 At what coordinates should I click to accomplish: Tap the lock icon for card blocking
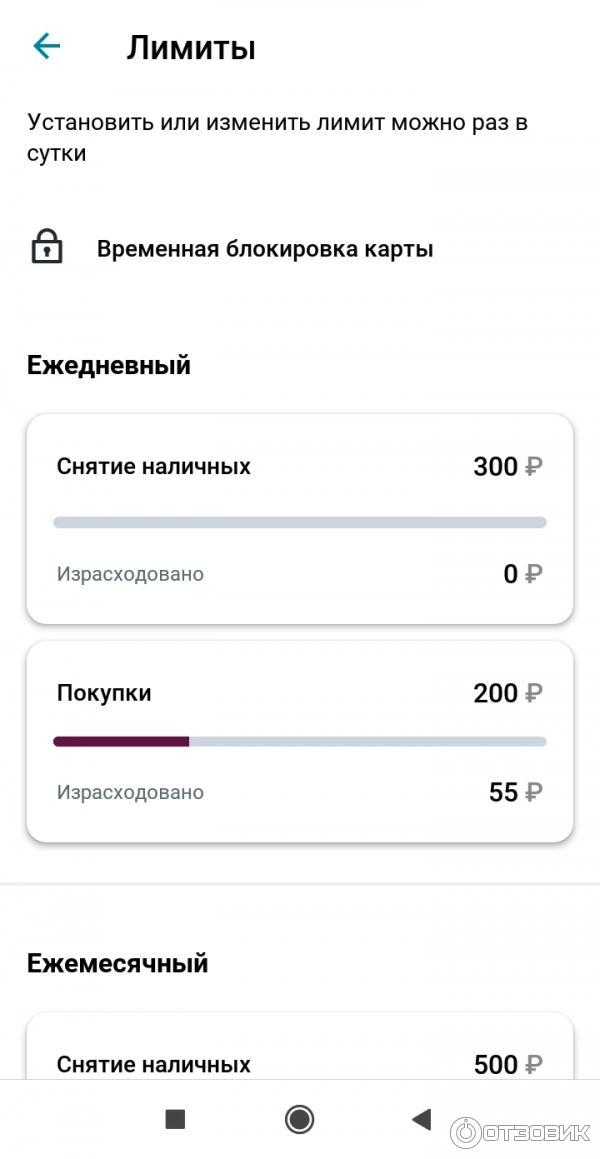pos(47,248)
